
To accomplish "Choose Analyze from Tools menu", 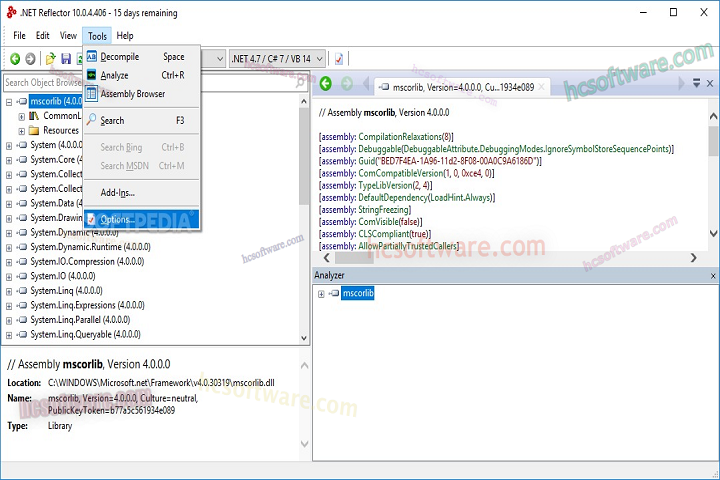I will [x=142, y=75].
